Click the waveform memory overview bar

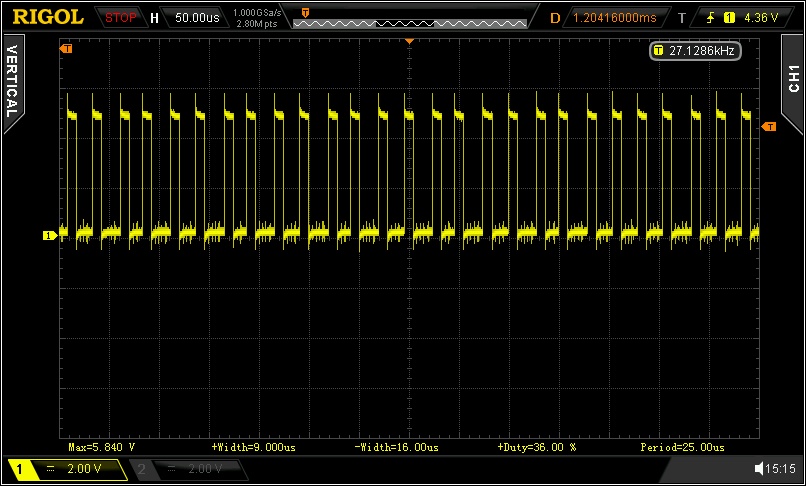tap(409, 21)
